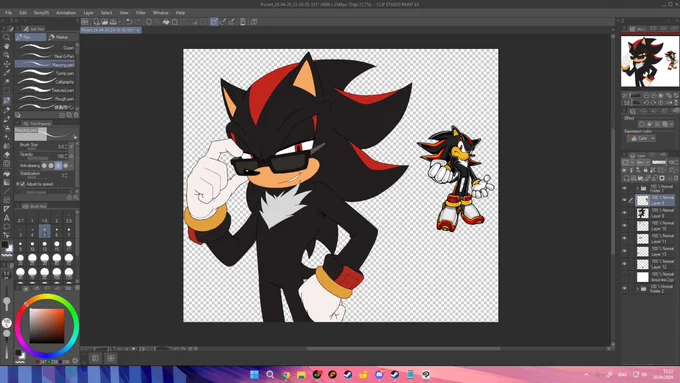Viewport: 680px width, 383px height.
Task: Open the Window menu
Action: 160,13
